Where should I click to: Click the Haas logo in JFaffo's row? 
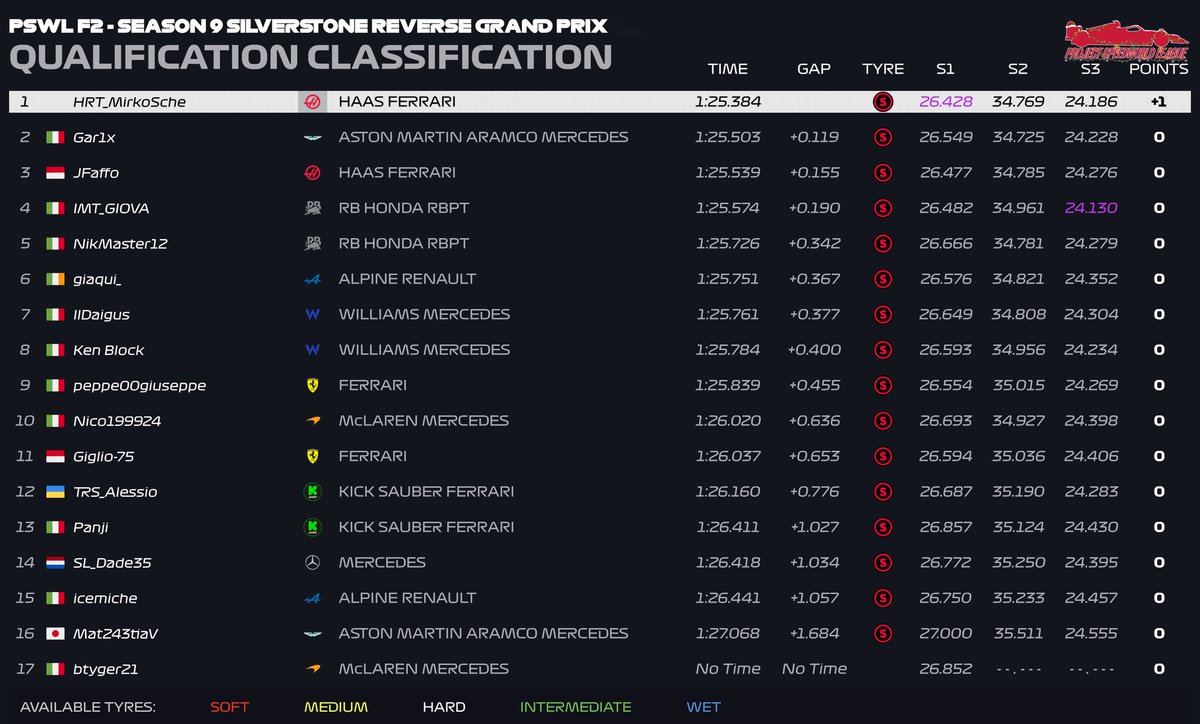click(312, 173)
